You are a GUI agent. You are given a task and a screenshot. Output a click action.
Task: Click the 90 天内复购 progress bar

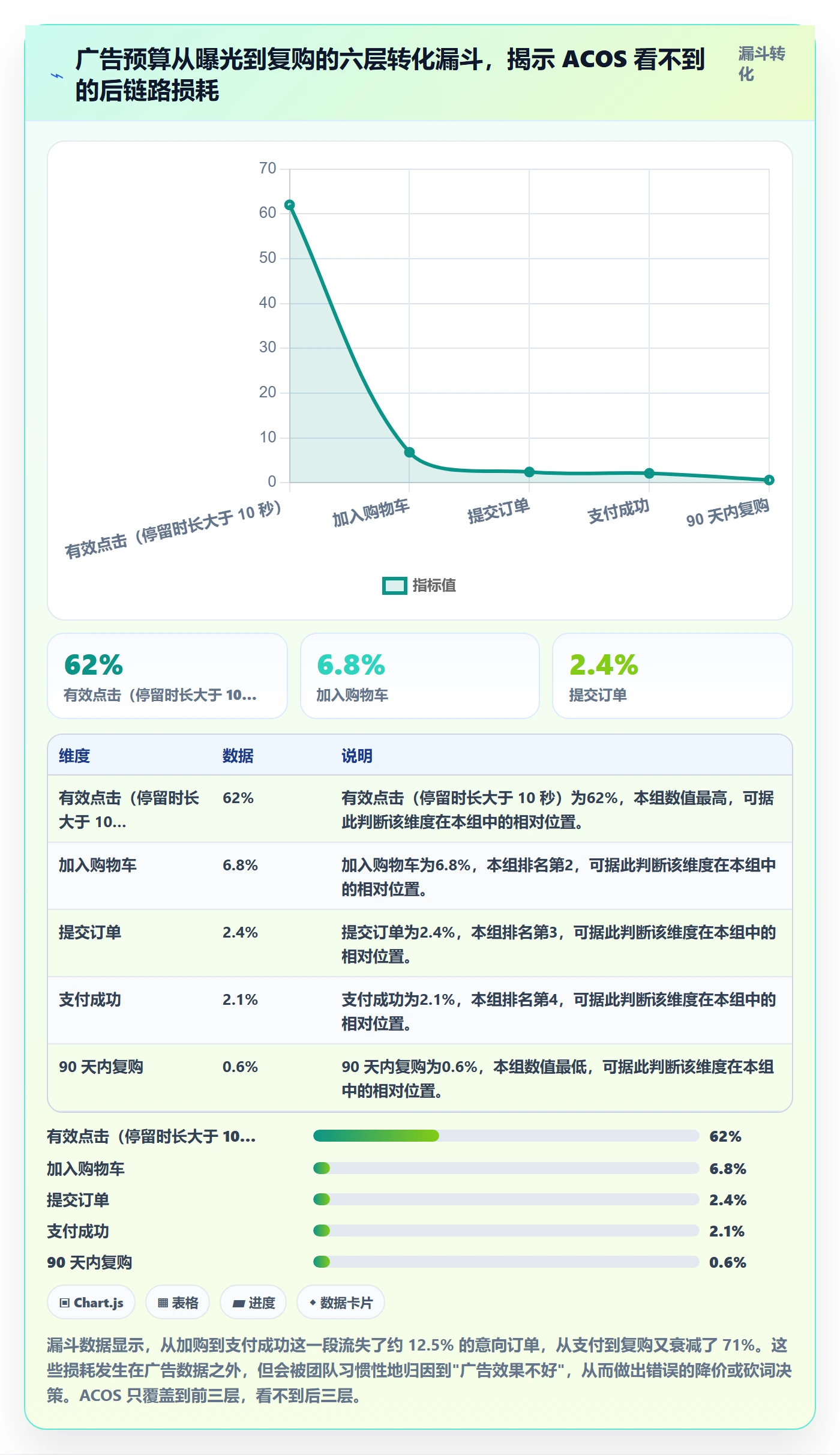click(506, 1262)
